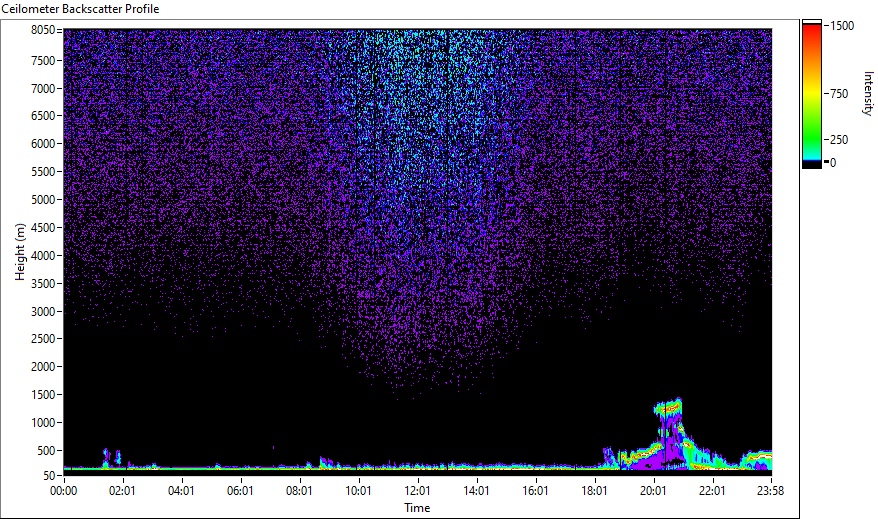The image size is (878, 519).
Task: Click the 04:01 time axis label
Action: click(x=181, y=491)
